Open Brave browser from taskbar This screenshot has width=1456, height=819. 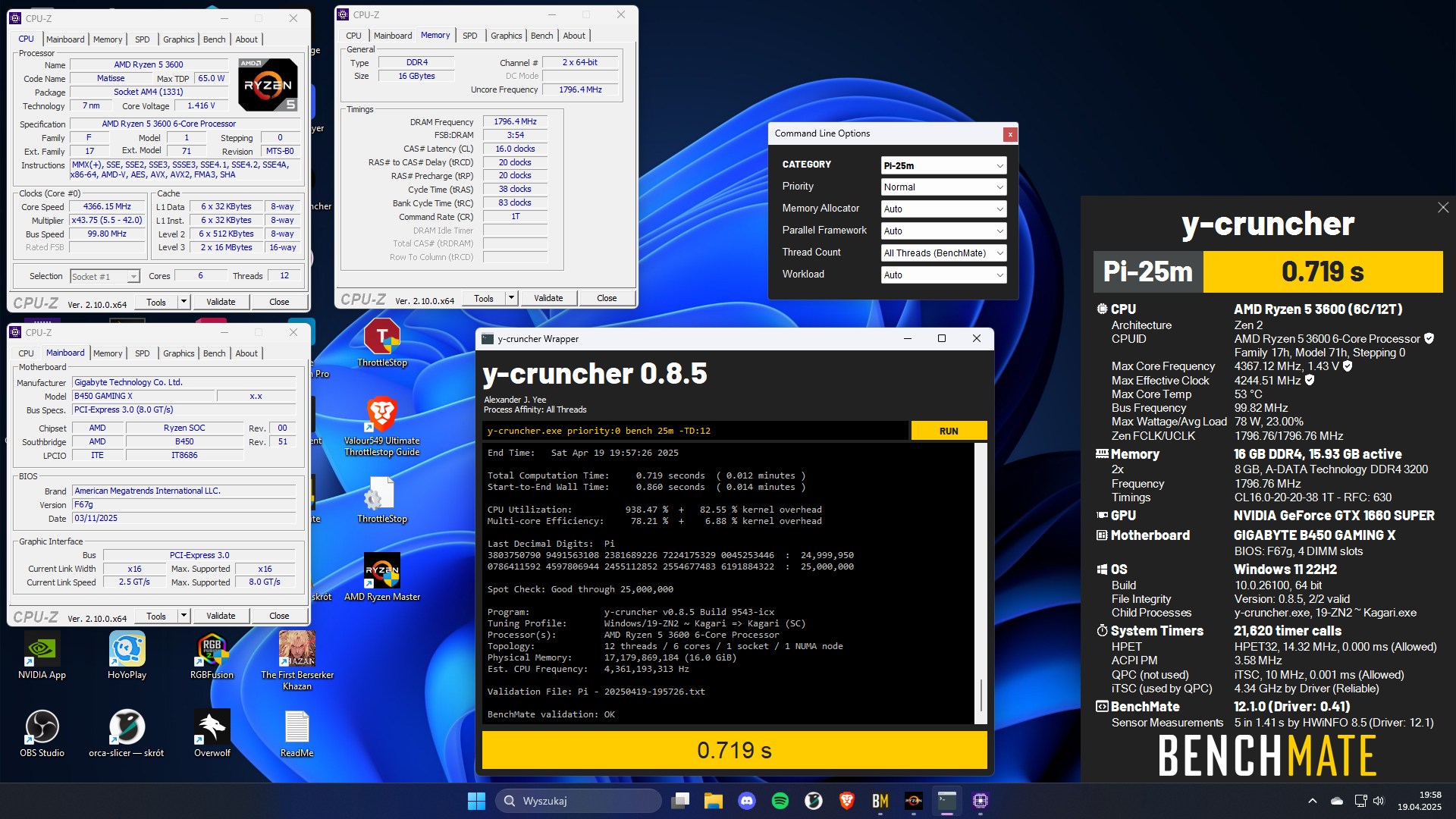click(x=847, y=801)
